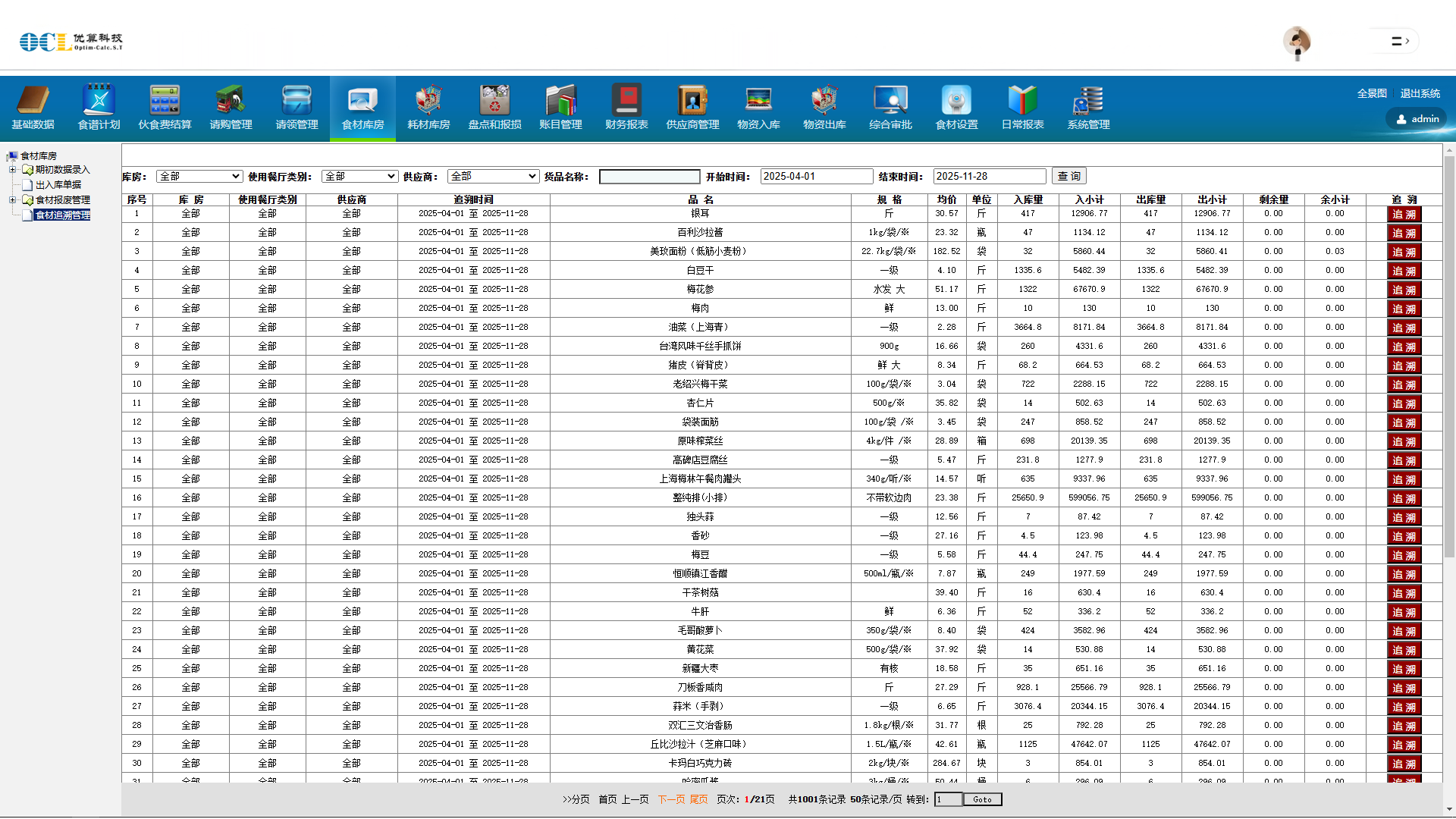Viewport: 1456px width, 819px height.
Task: Click the 货品名称 input field
Action: [649, 177]
